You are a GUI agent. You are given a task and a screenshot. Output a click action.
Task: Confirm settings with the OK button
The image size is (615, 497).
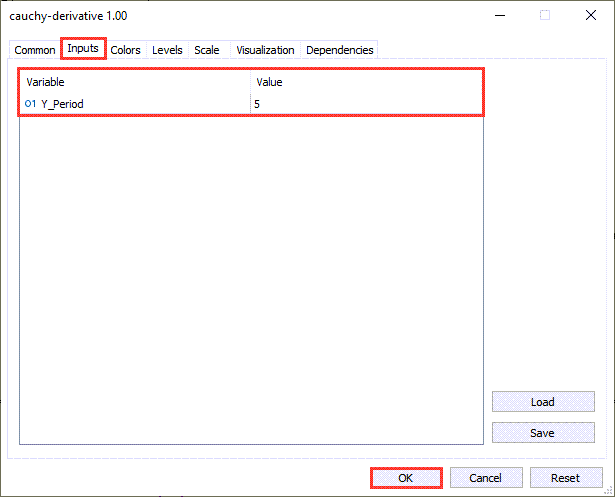point(405,478)
